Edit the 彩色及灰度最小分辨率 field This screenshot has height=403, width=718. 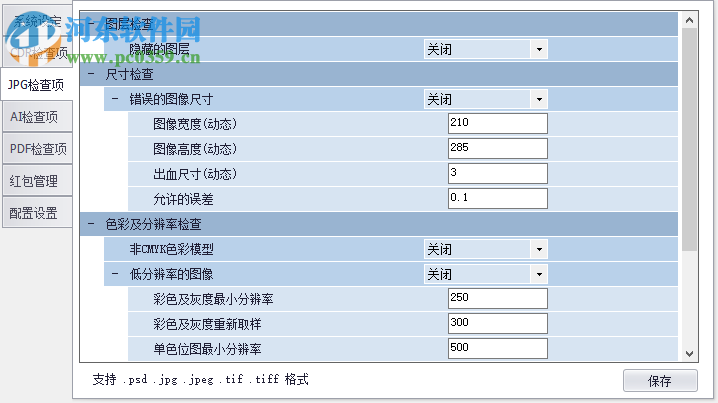point(498,299)
